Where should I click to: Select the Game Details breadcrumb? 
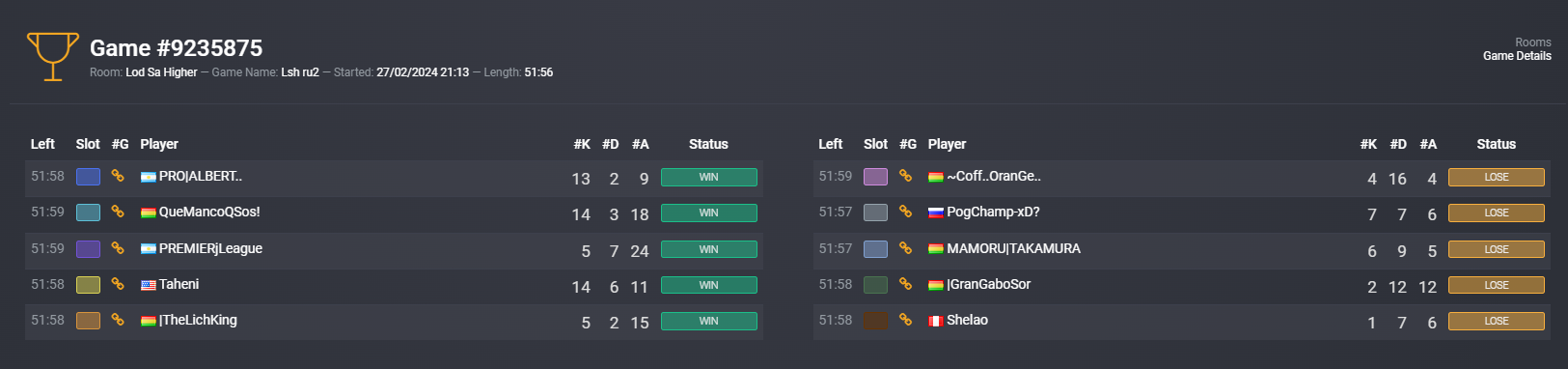click(1517, 56)
